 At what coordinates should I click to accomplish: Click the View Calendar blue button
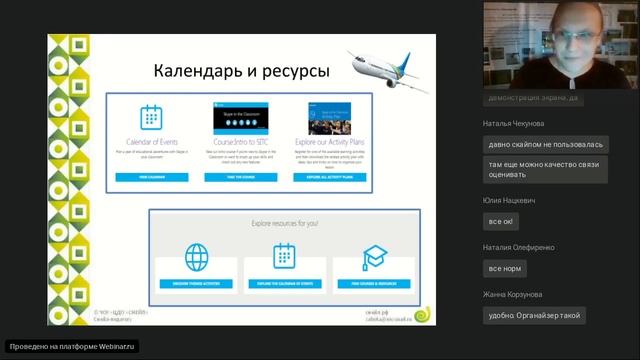point(152,177)
